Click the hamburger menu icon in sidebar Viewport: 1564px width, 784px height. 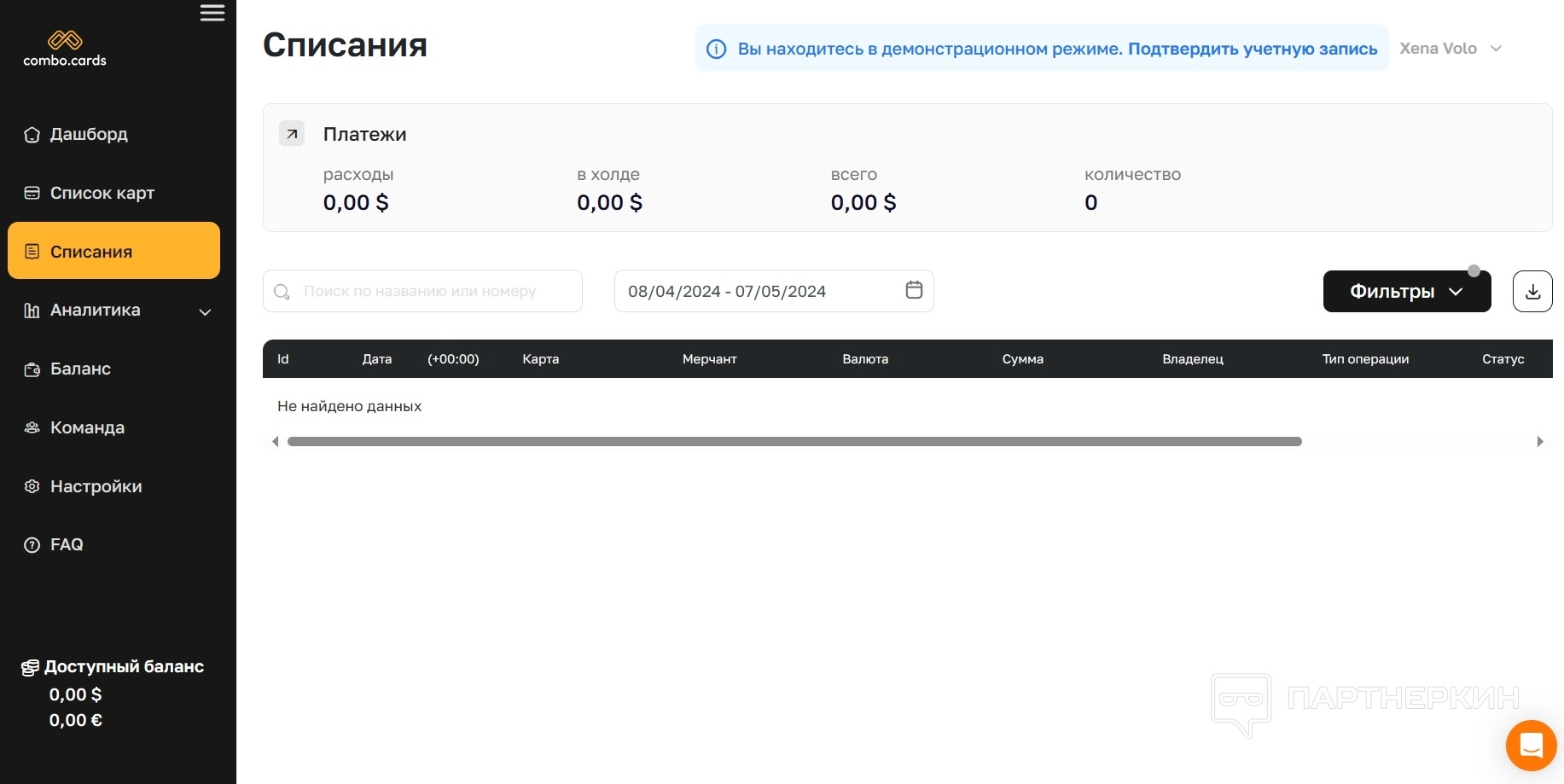[212, 13]
